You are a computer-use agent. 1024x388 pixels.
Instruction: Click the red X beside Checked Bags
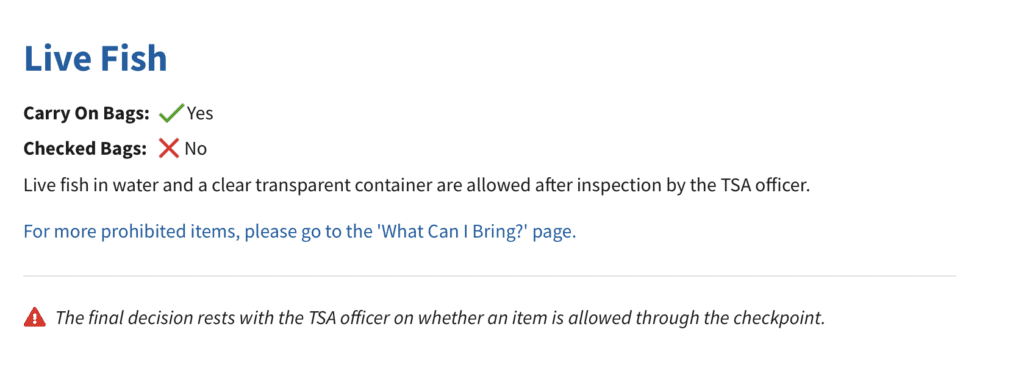[168, 149]
